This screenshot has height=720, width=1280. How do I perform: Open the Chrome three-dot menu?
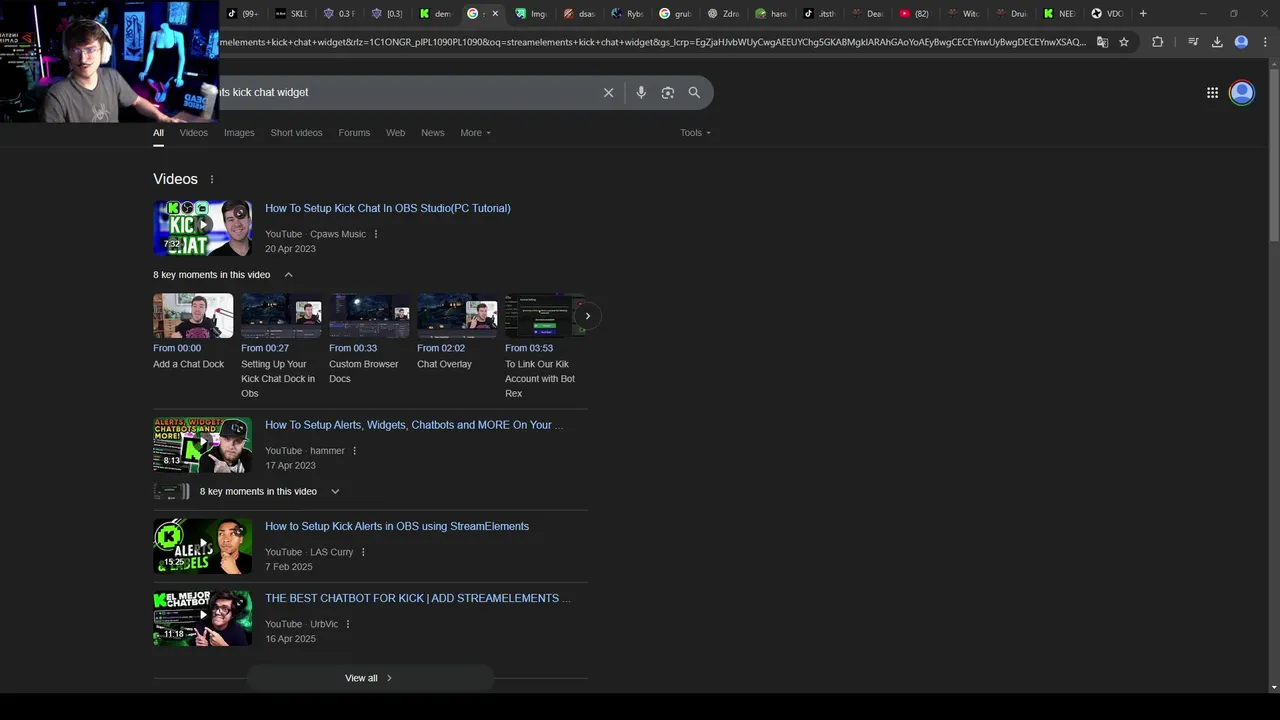pos(1265,42)
